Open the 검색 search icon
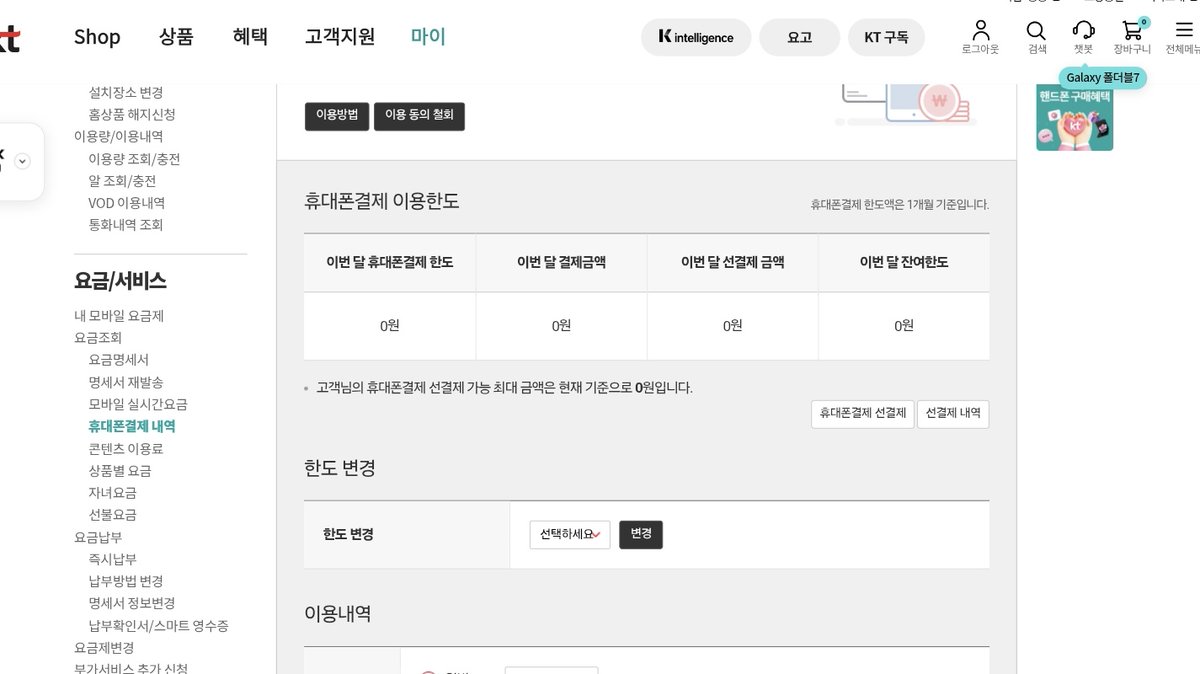Viewport: 1200px width, 674px height. coord(1036,32)
